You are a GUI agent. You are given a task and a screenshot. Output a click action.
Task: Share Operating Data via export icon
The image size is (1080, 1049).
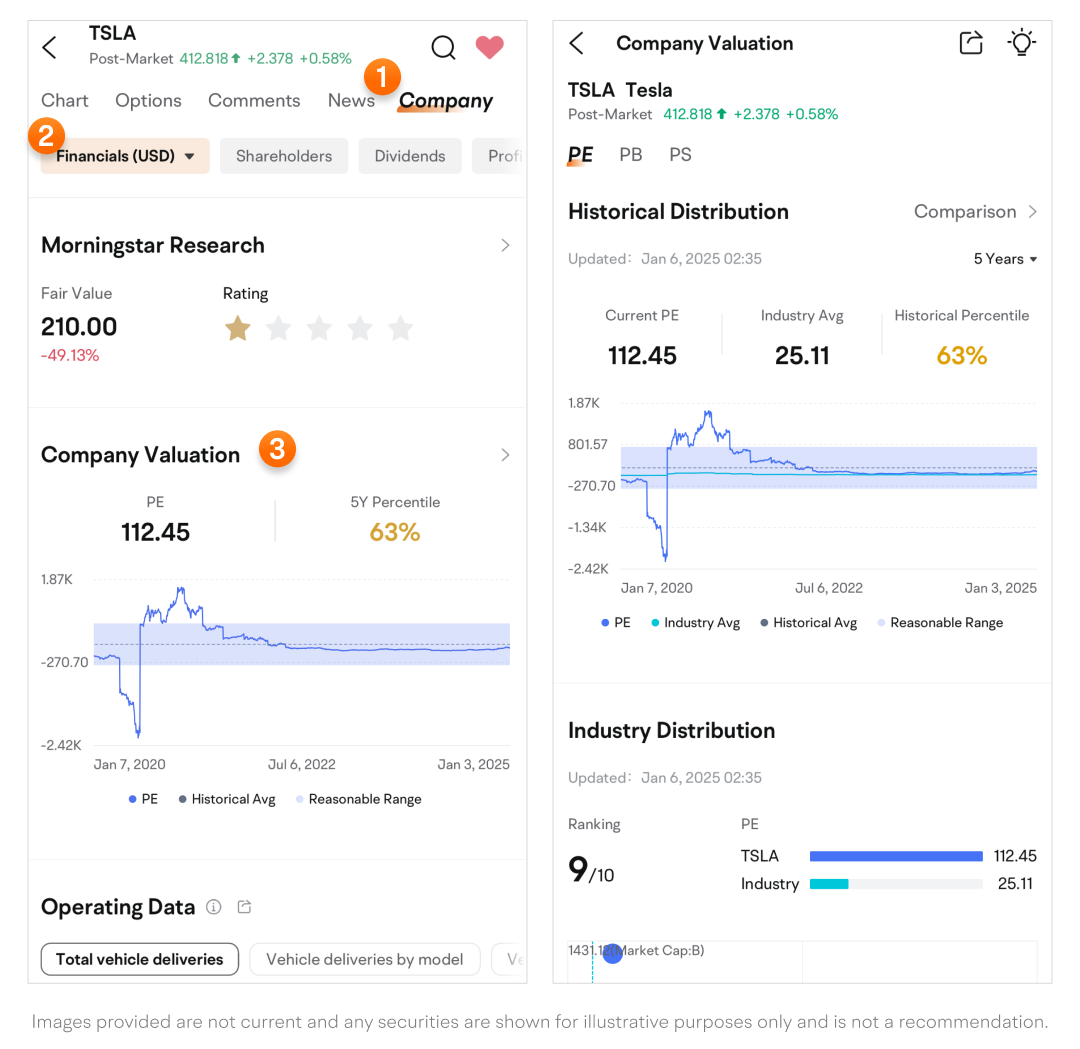pos(244,907)
